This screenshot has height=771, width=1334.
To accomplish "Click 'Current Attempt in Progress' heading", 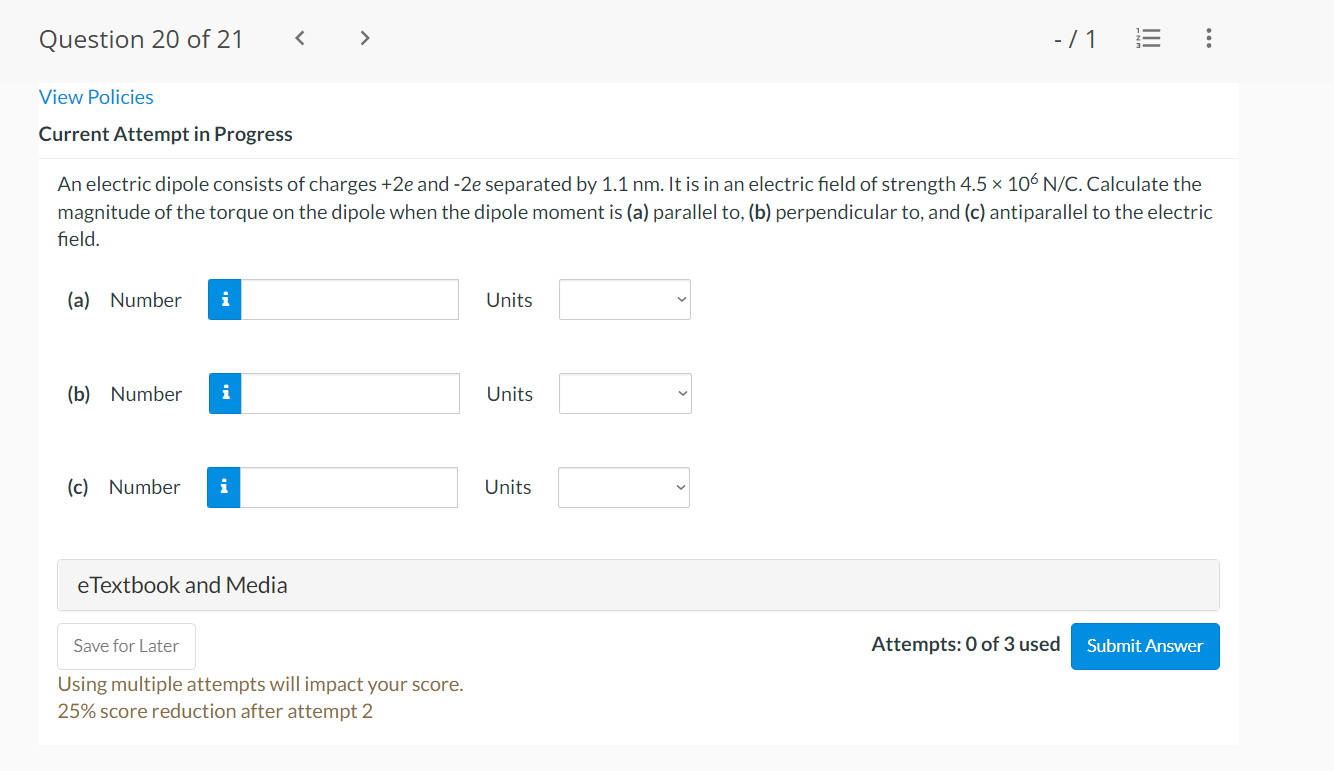I will [166, 134].
